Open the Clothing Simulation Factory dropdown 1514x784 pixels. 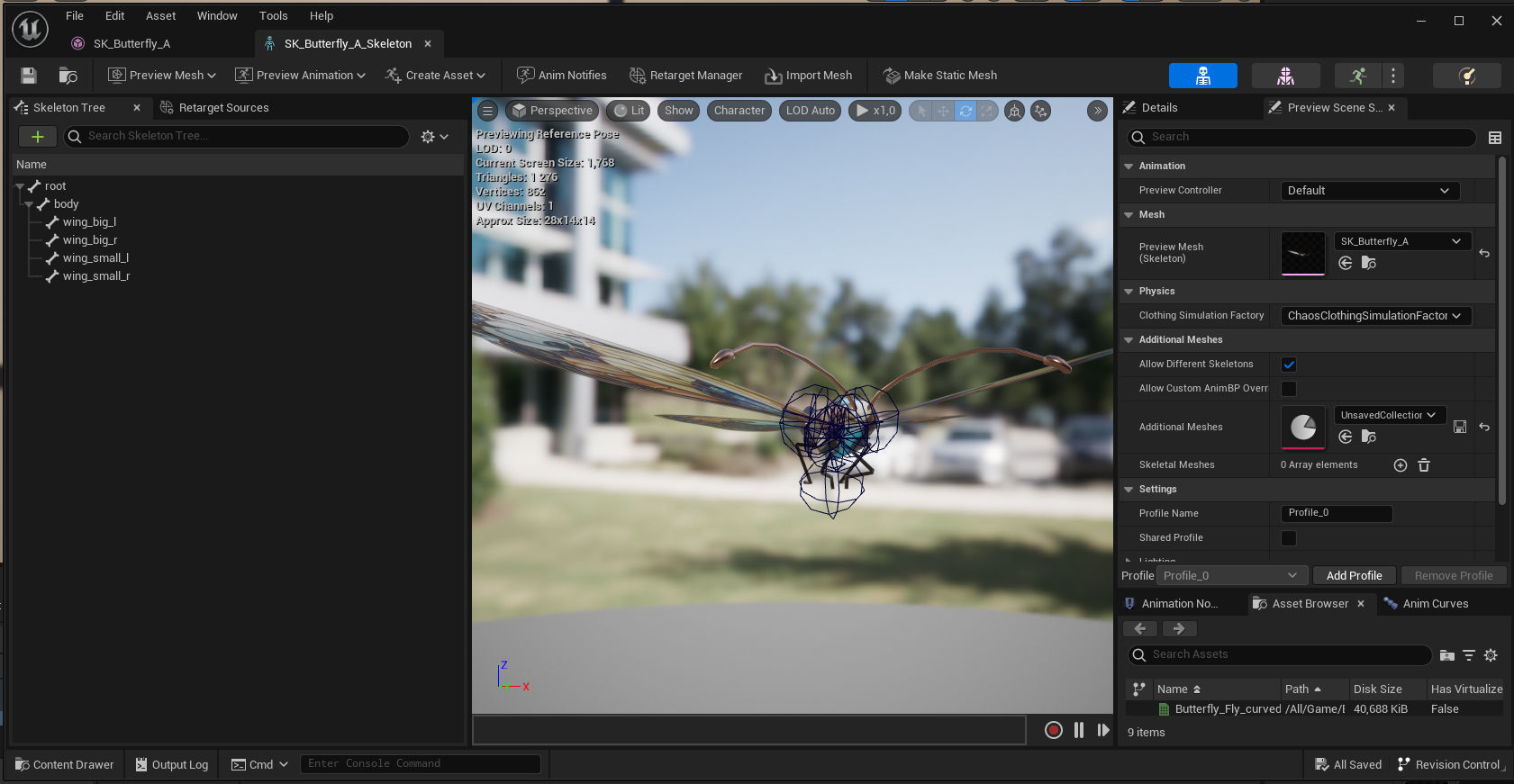(1375, 316)
